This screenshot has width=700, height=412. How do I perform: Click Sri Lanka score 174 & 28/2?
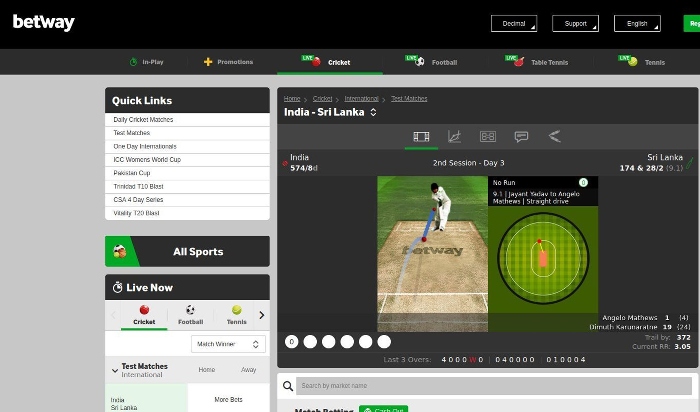[651, 168]
